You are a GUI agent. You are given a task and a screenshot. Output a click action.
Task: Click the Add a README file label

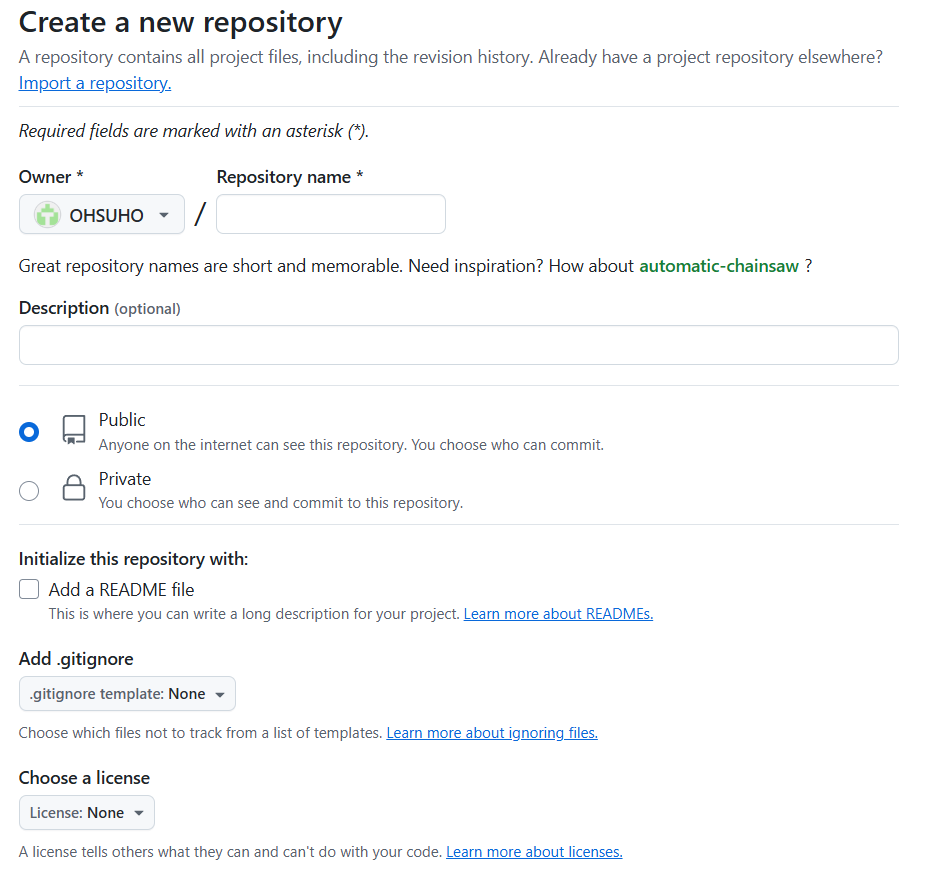[121, 590]
